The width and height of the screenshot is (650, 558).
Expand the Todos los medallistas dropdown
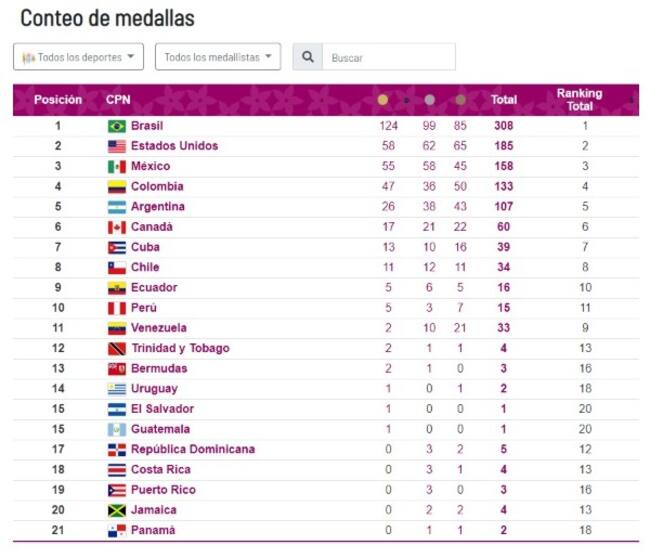tap(218, 57)
